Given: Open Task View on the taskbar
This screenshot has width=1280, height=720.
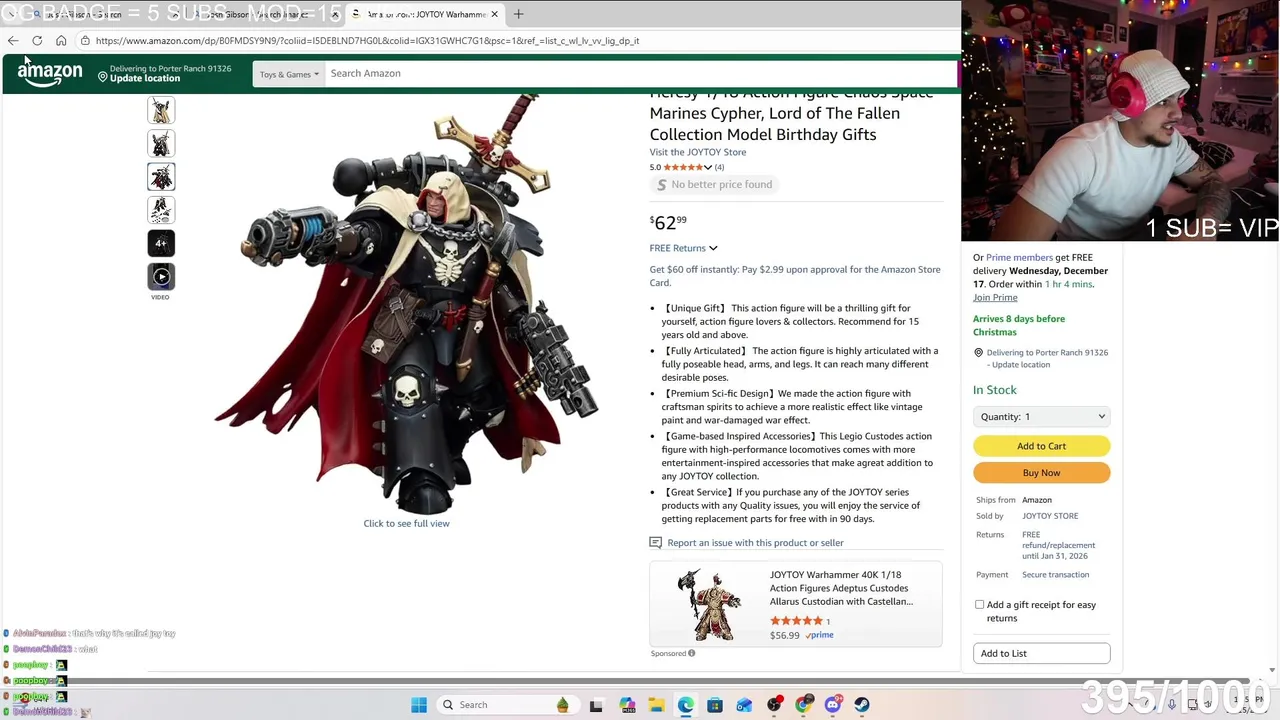Looking at the screenshot, I should point(596,705).
